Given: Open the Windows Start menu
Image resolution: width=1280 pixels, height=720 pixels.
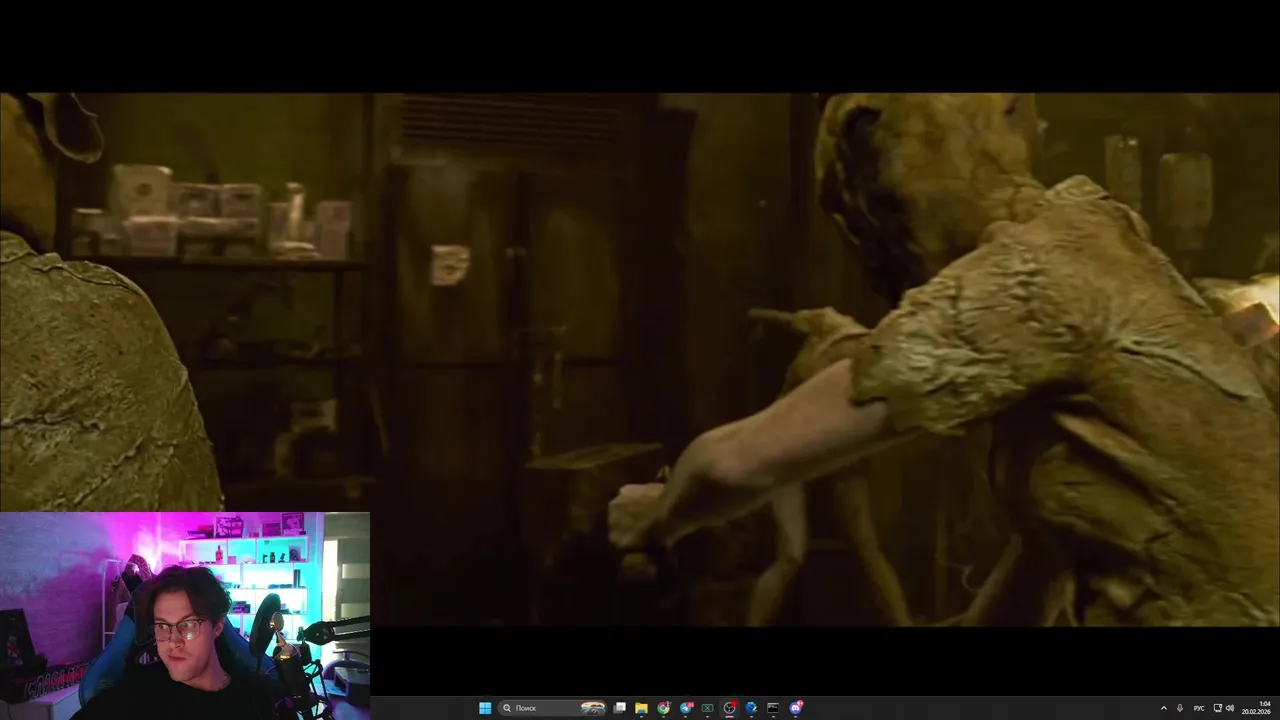Looking at the screenshot, I should click(x=485, y=708).
